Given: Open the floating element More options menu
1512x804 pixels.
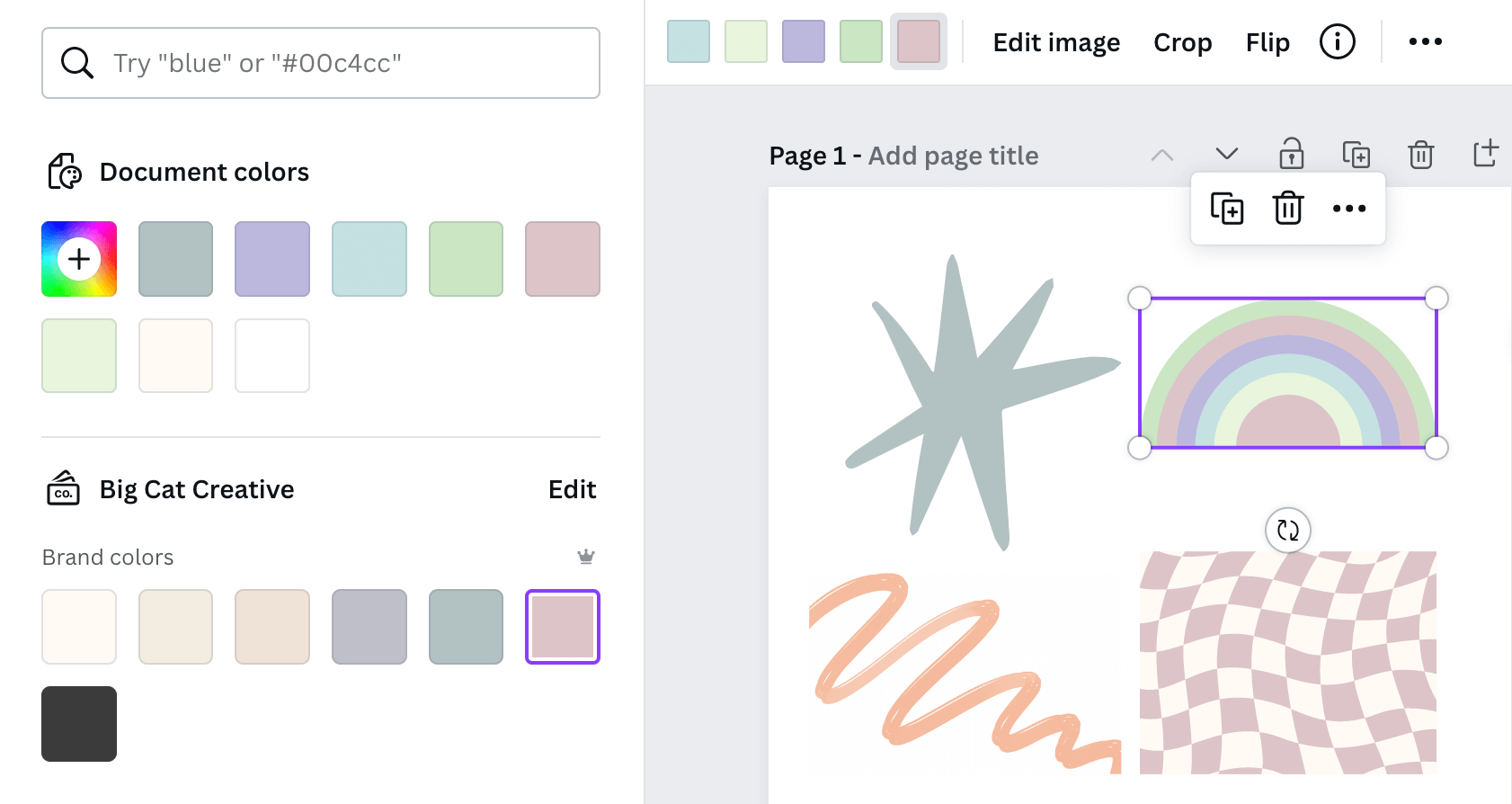Looking at the screenshot, I should pos(1348,209).
